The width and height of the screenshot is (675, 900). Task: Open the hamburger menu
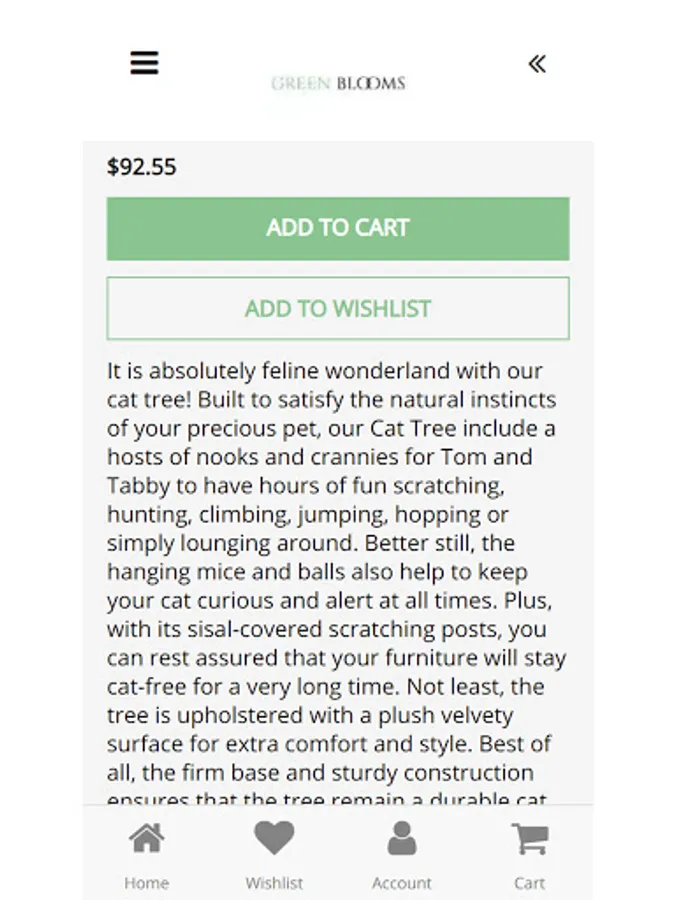point(144,63)
